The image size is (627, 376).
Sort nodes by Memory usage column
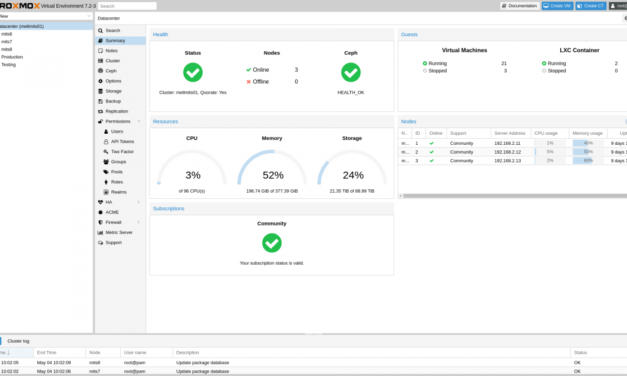[588, 133]
